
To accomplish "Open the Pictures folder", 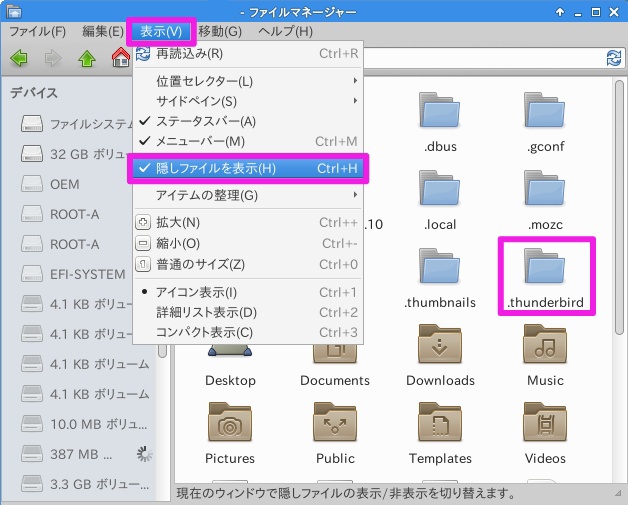I will point(229,434).
